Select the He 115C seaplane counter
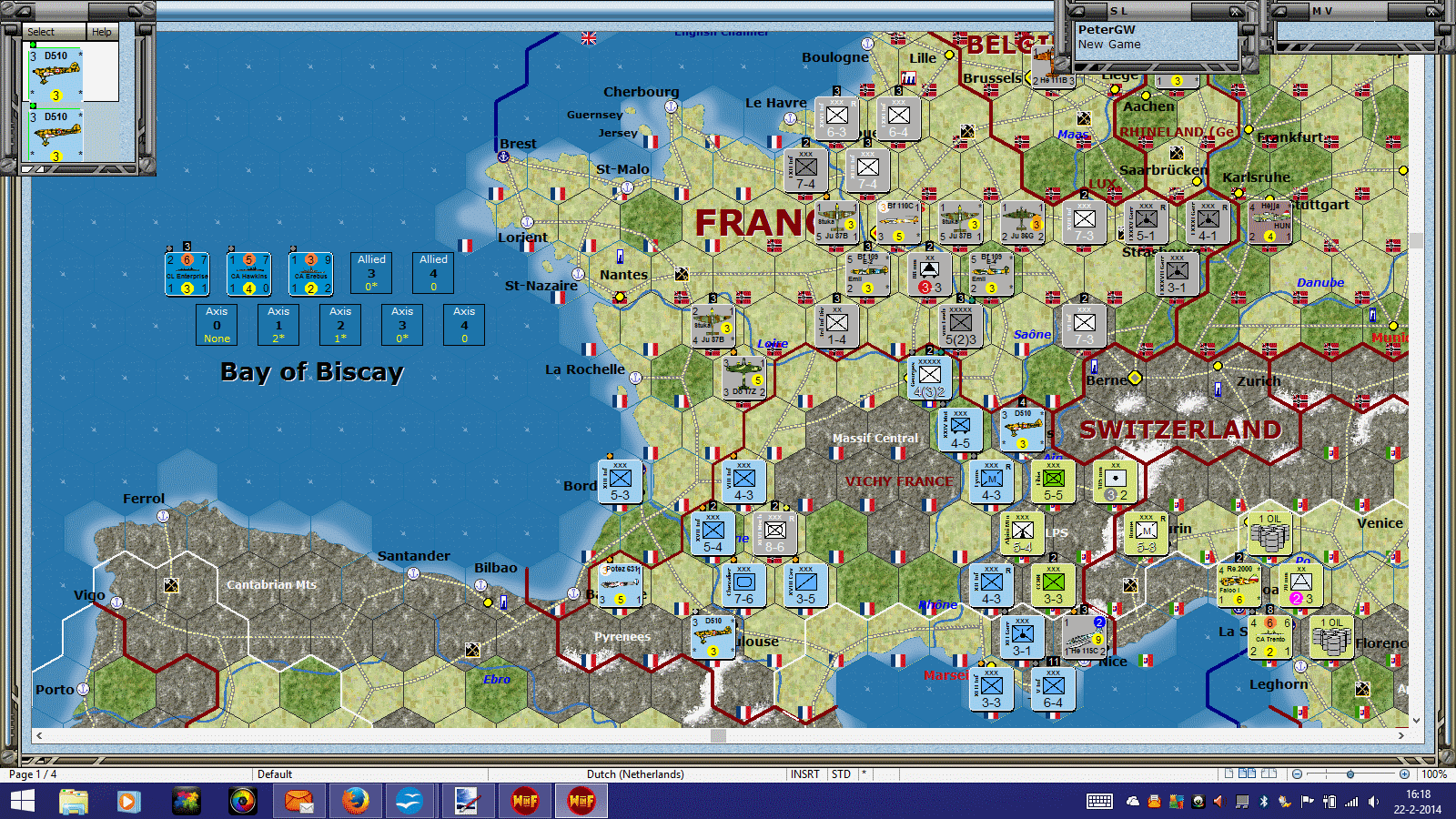Screen dimensions: 1456x819 click(1084, 637)
